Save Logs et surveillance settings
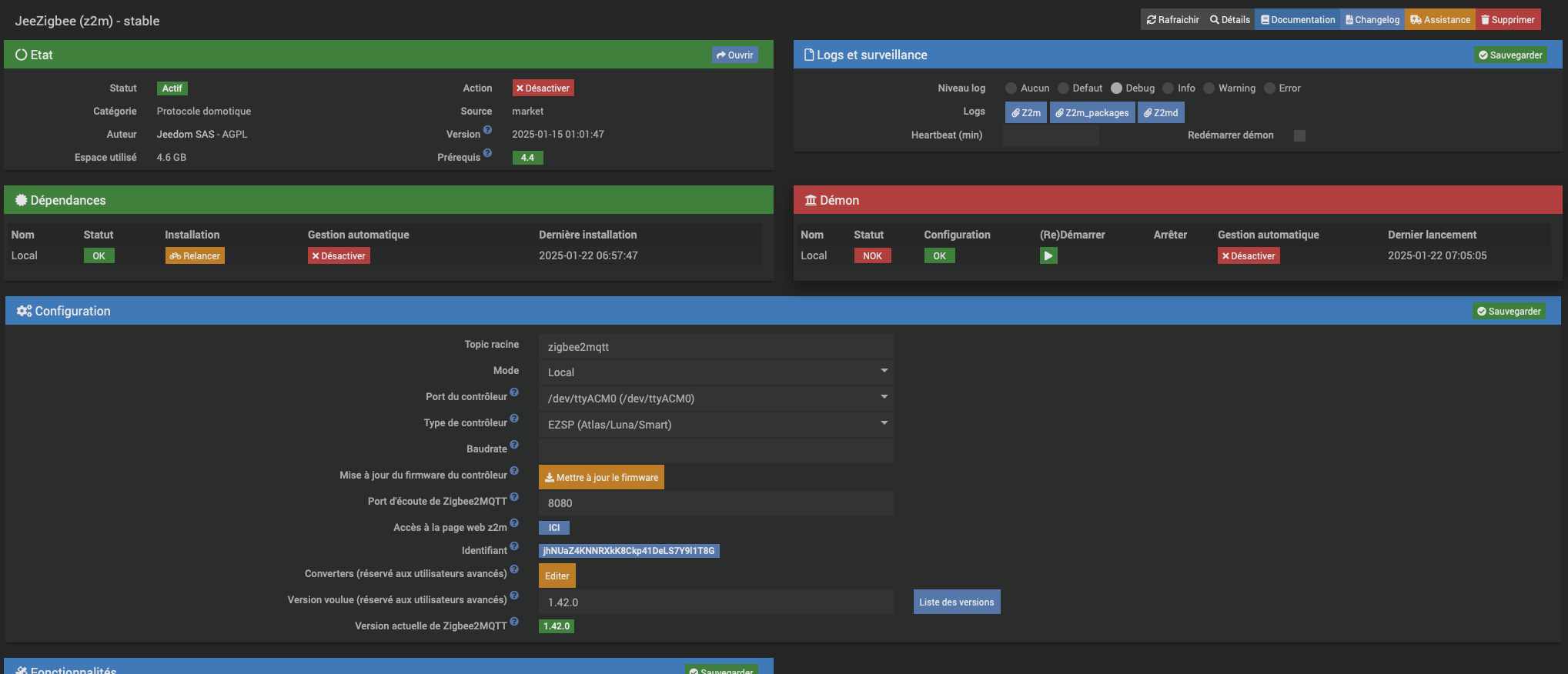This screenshot has height=674, width=1568. [1510, 55]
